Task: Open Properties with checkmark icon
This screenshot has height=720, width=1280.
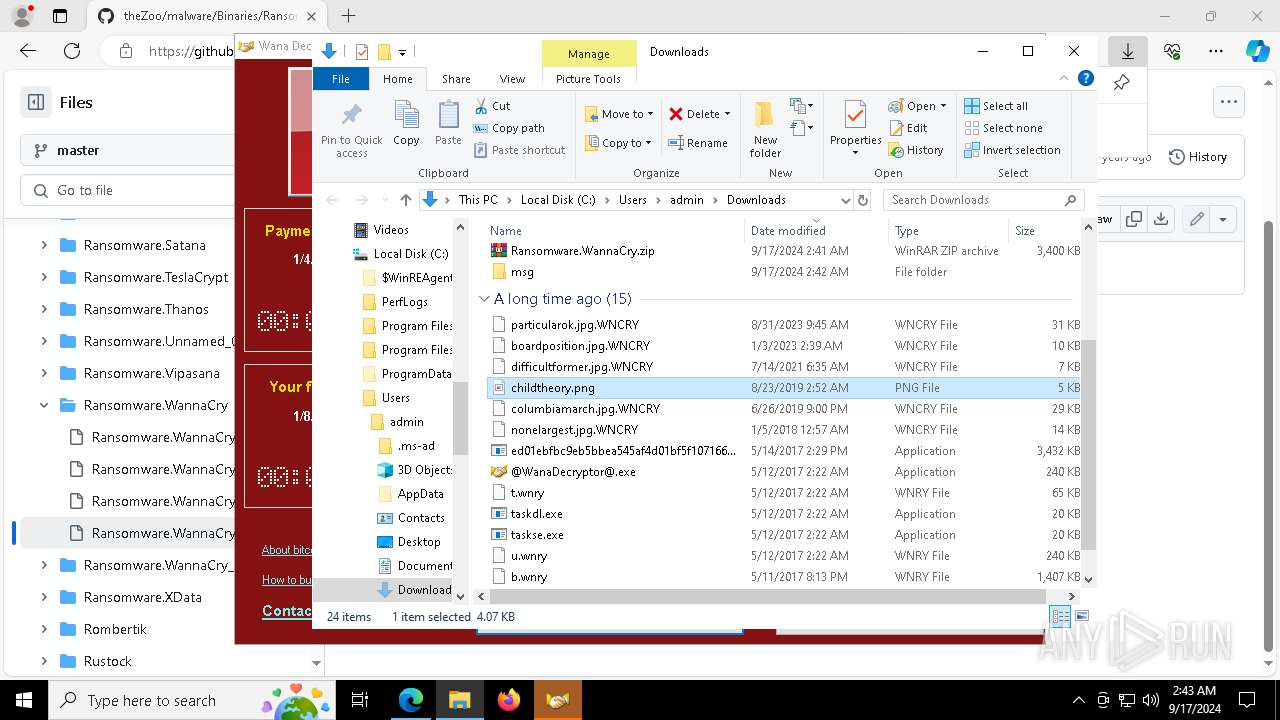Action: coord(855,116)
